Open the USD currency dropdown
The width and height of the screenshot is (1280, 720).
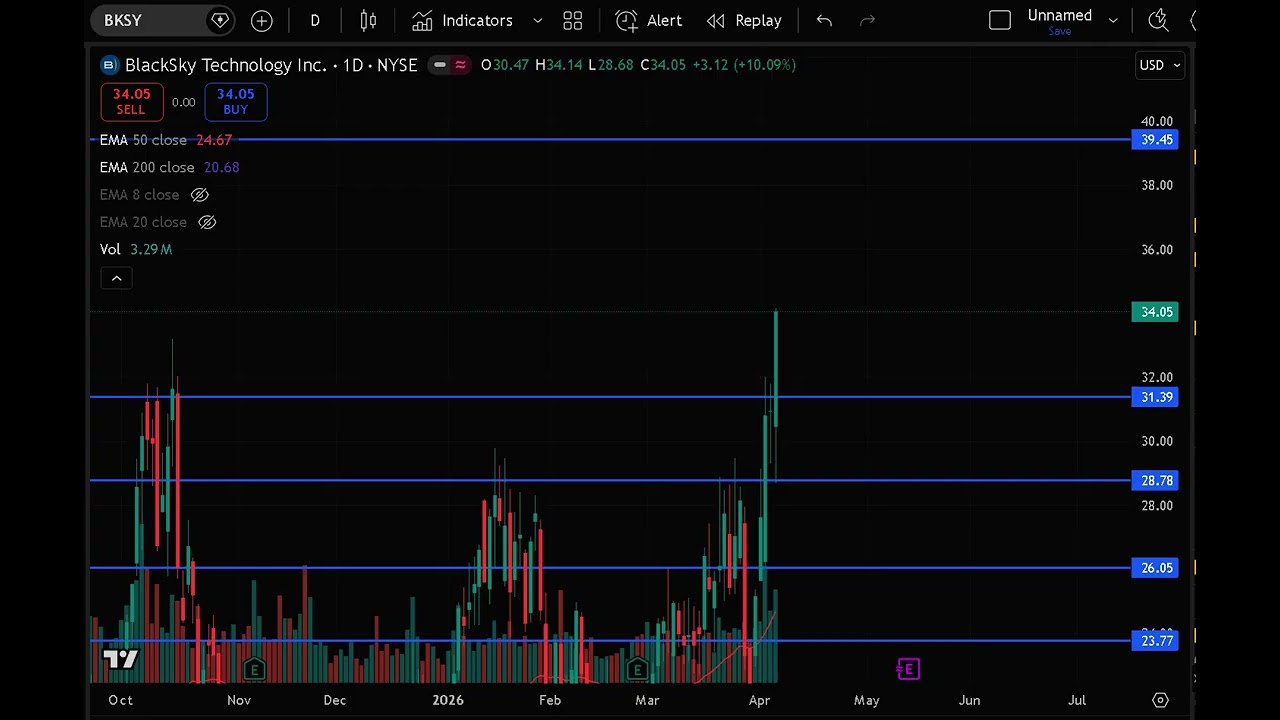[1160, 65]
